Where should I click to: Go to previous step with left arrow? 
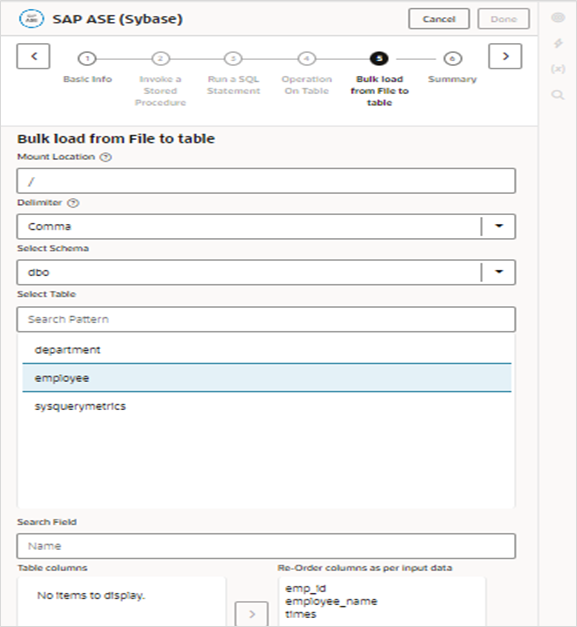tap(33, 56)
